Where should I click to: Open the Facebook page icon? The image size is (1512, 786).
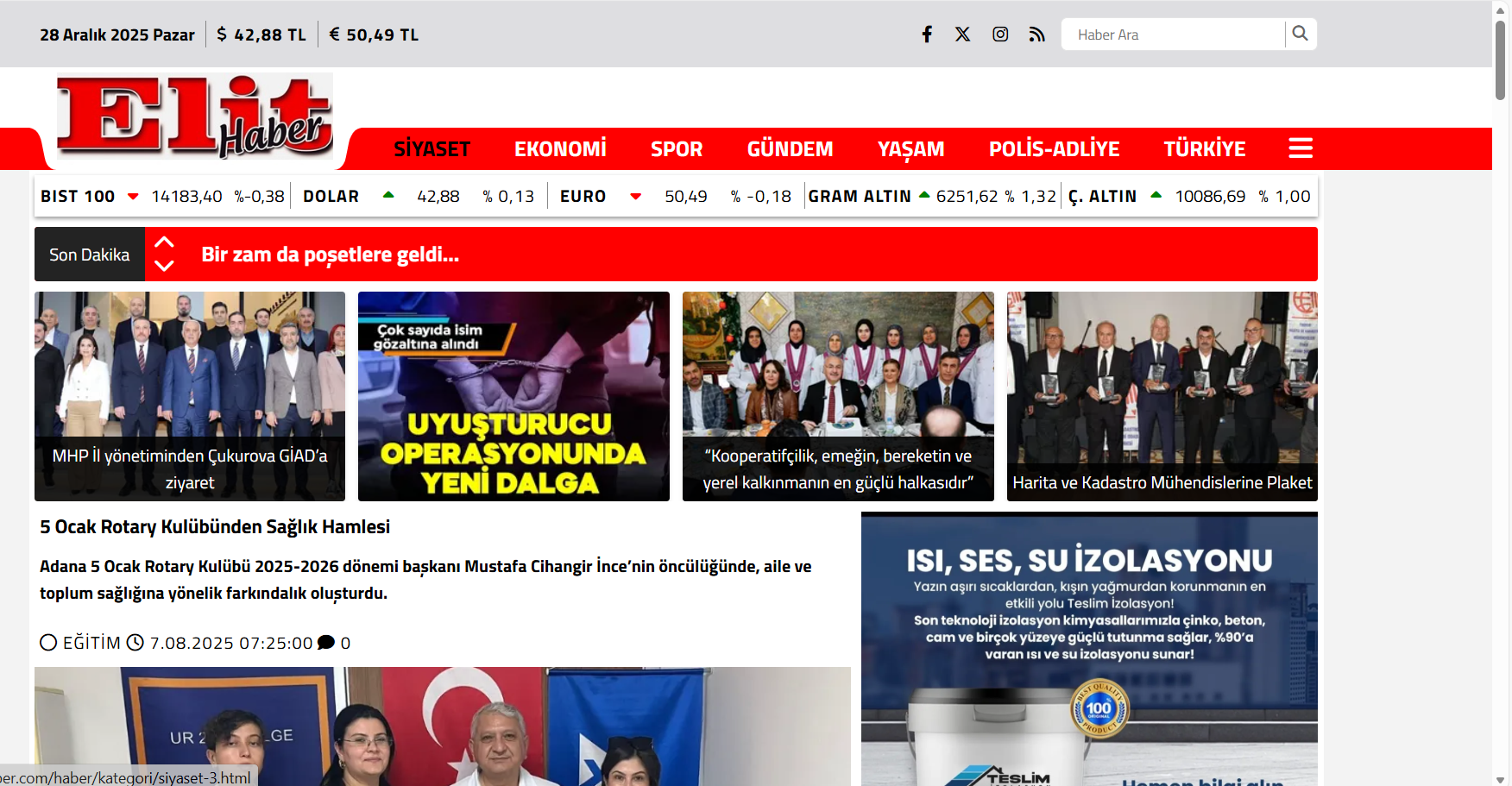point(927,35)
